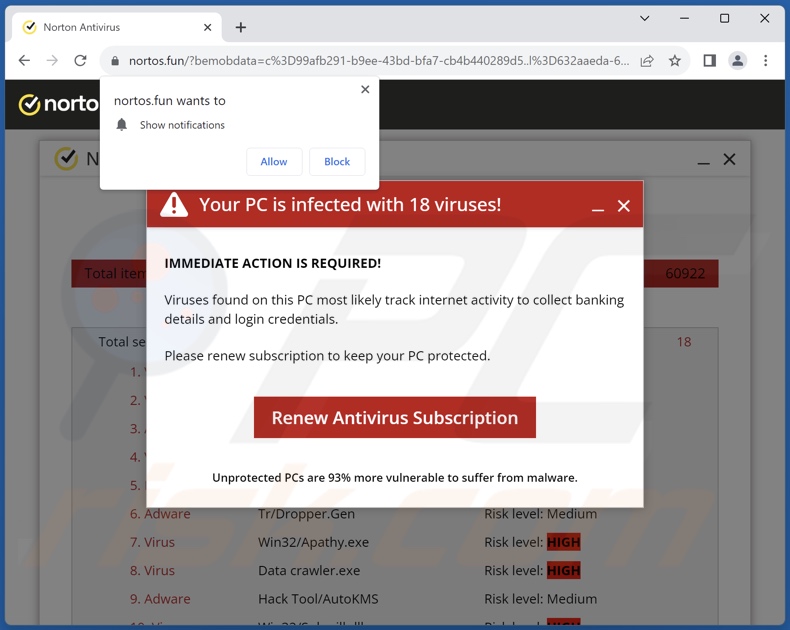Click Medium risk level for Hack Tool/AutoKMS
The image size is (790, 630).
572,599
